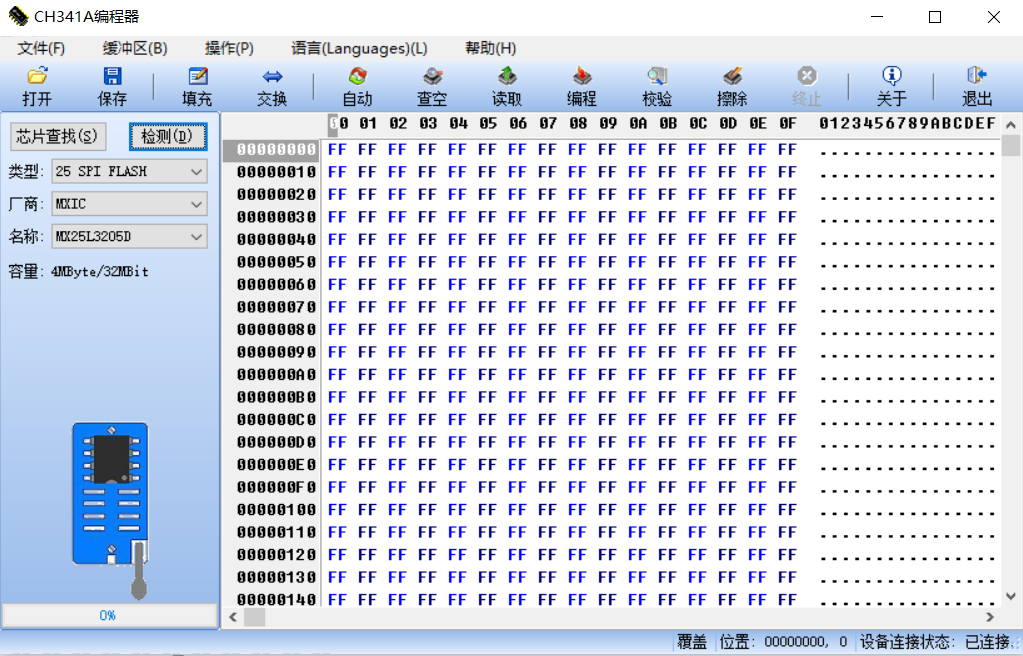The height and width of the screenshot is (656, 1023).
Task: Click the 覆盖 overwrite status indicator
Action: tap(692, 642)
